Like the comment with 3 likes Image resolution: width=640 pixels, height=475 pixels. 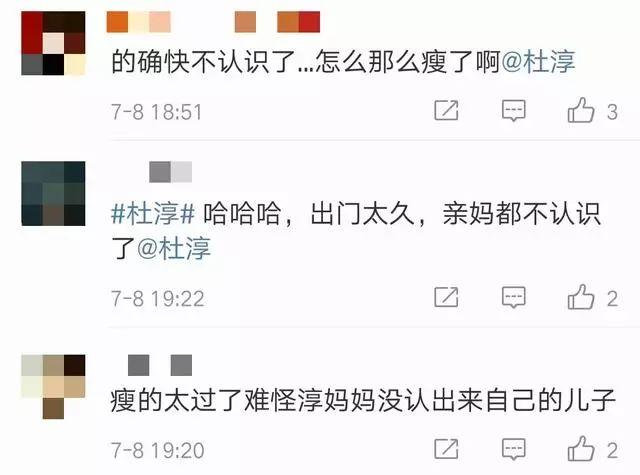(581, 110)
